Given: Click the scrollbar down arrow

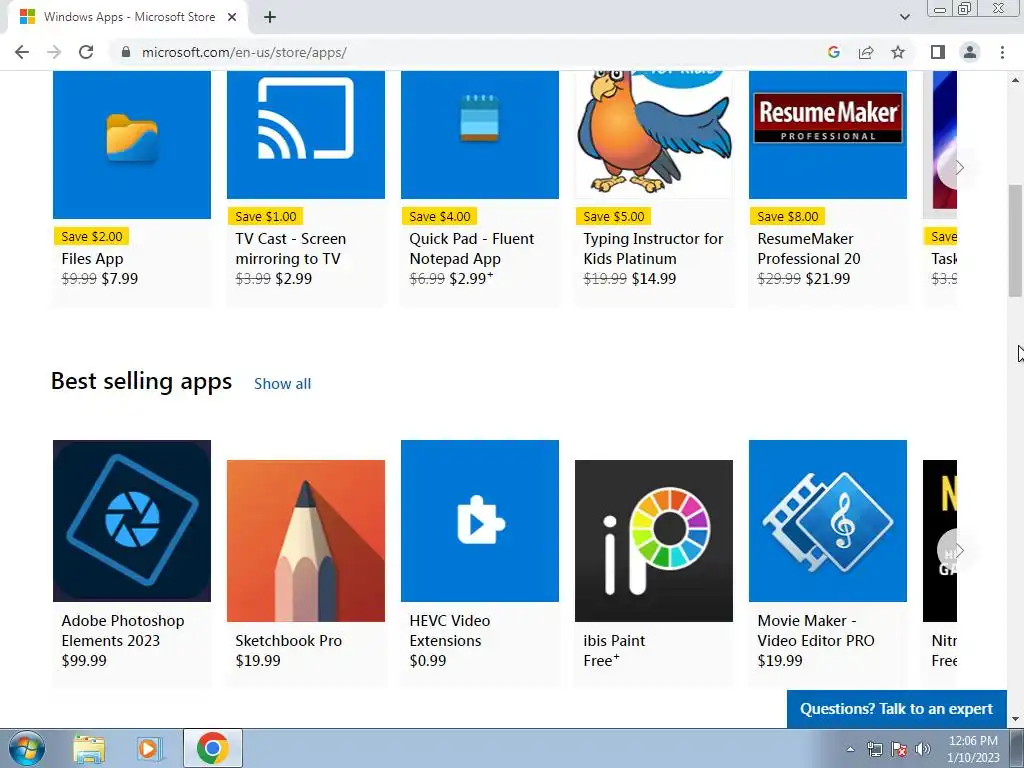Looking at the screenshot, I should (1015, 719).
